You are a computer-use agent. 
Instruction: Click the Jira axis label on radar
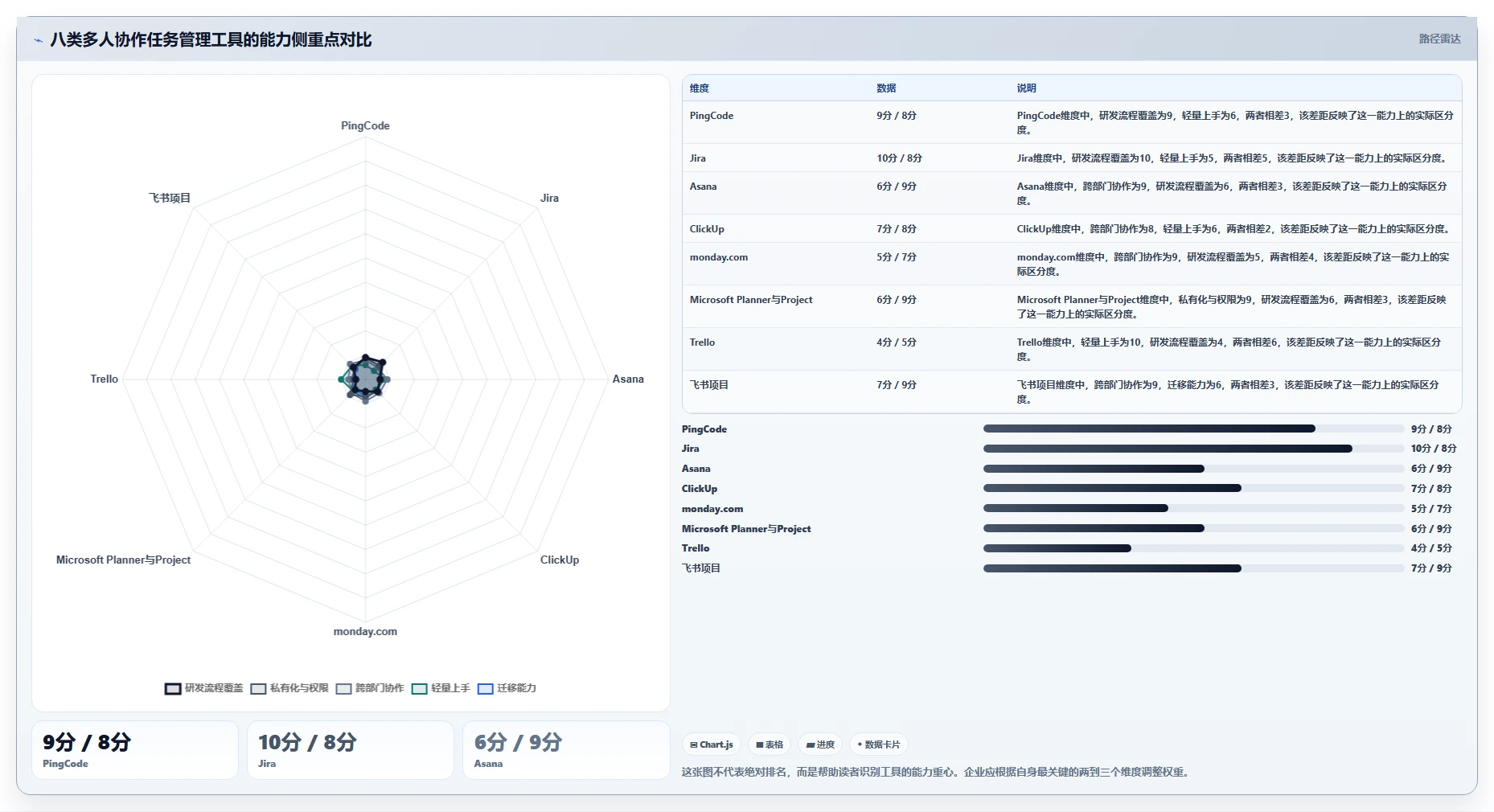click(549, 199)
